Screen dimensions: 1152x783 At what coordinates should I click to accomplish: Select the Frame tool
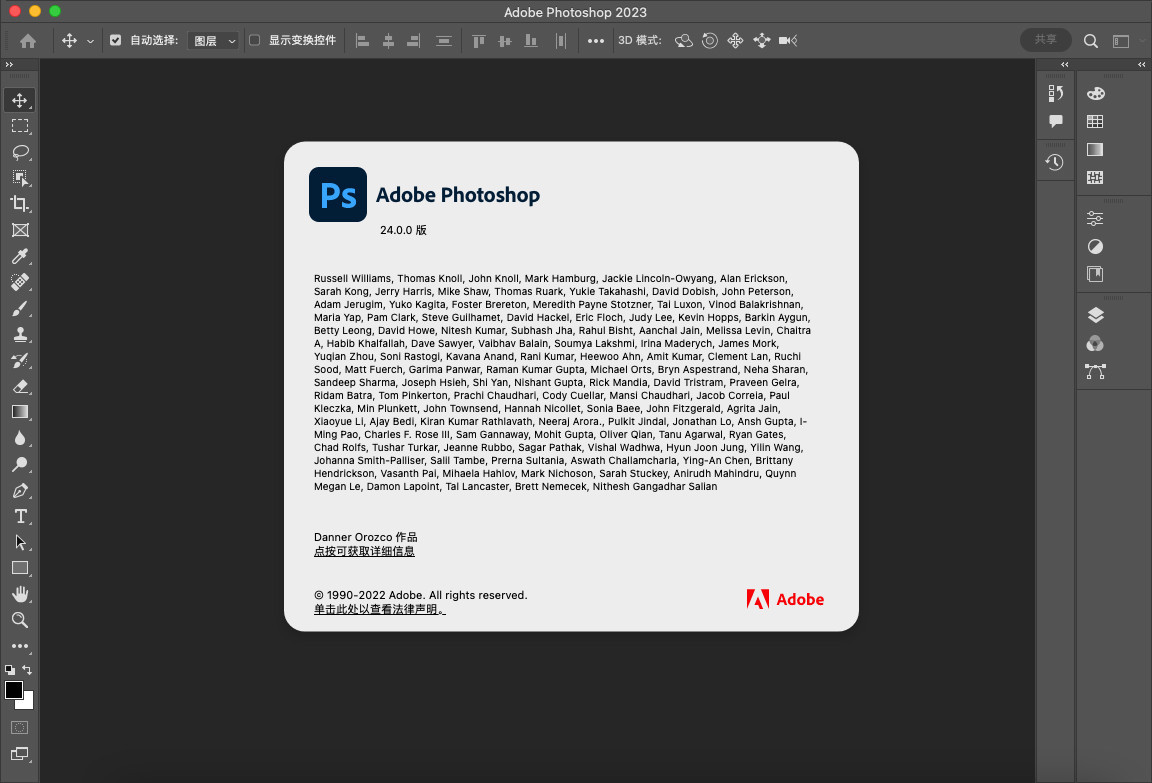(20, 230)
